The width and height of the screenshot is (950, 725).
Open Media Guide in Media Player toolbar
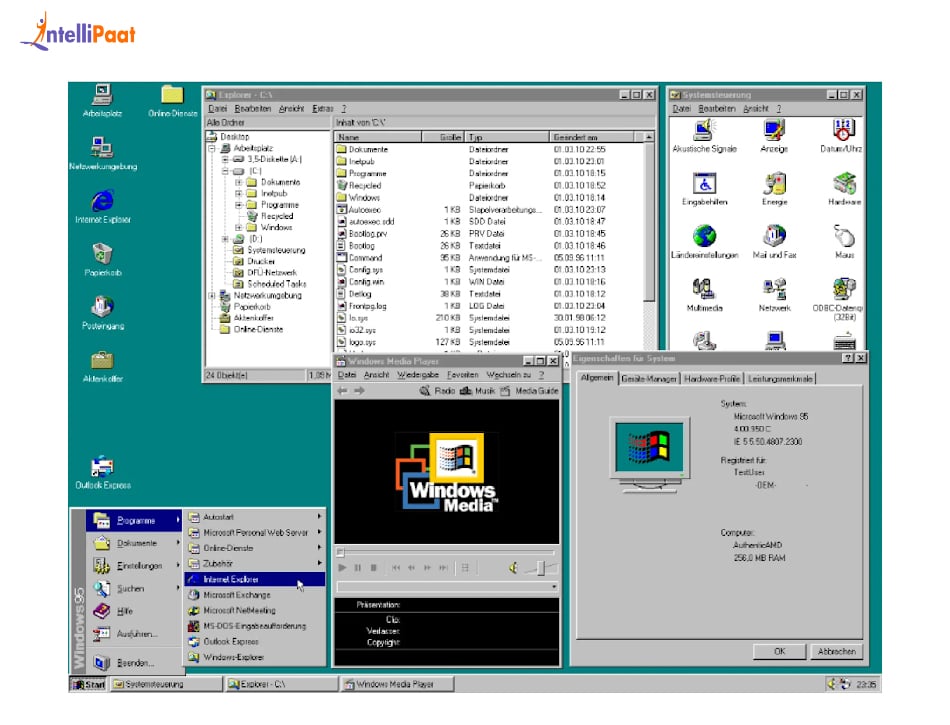tap(529, 391)
